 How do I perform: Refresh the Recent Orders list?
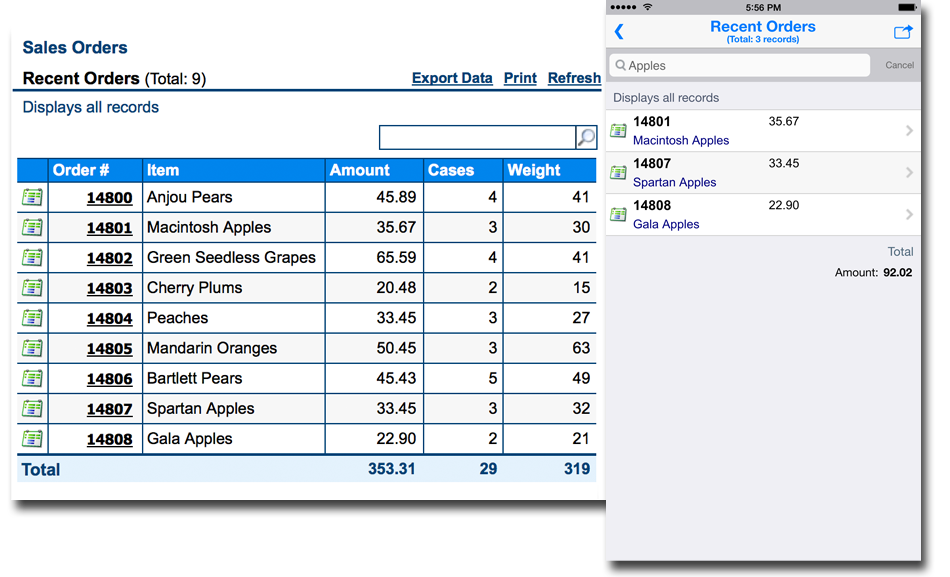(574, 78)
